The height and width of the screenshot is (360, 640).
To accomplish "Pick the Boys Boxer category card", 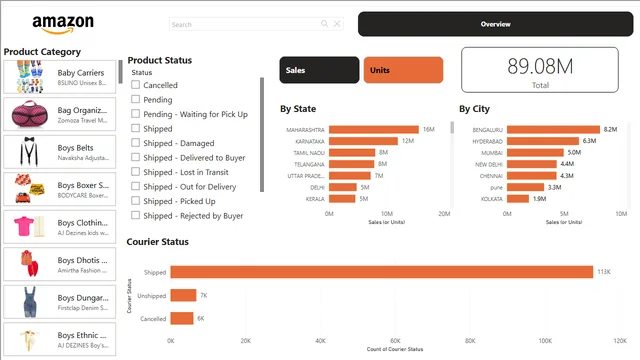I will tap(60, 189).
